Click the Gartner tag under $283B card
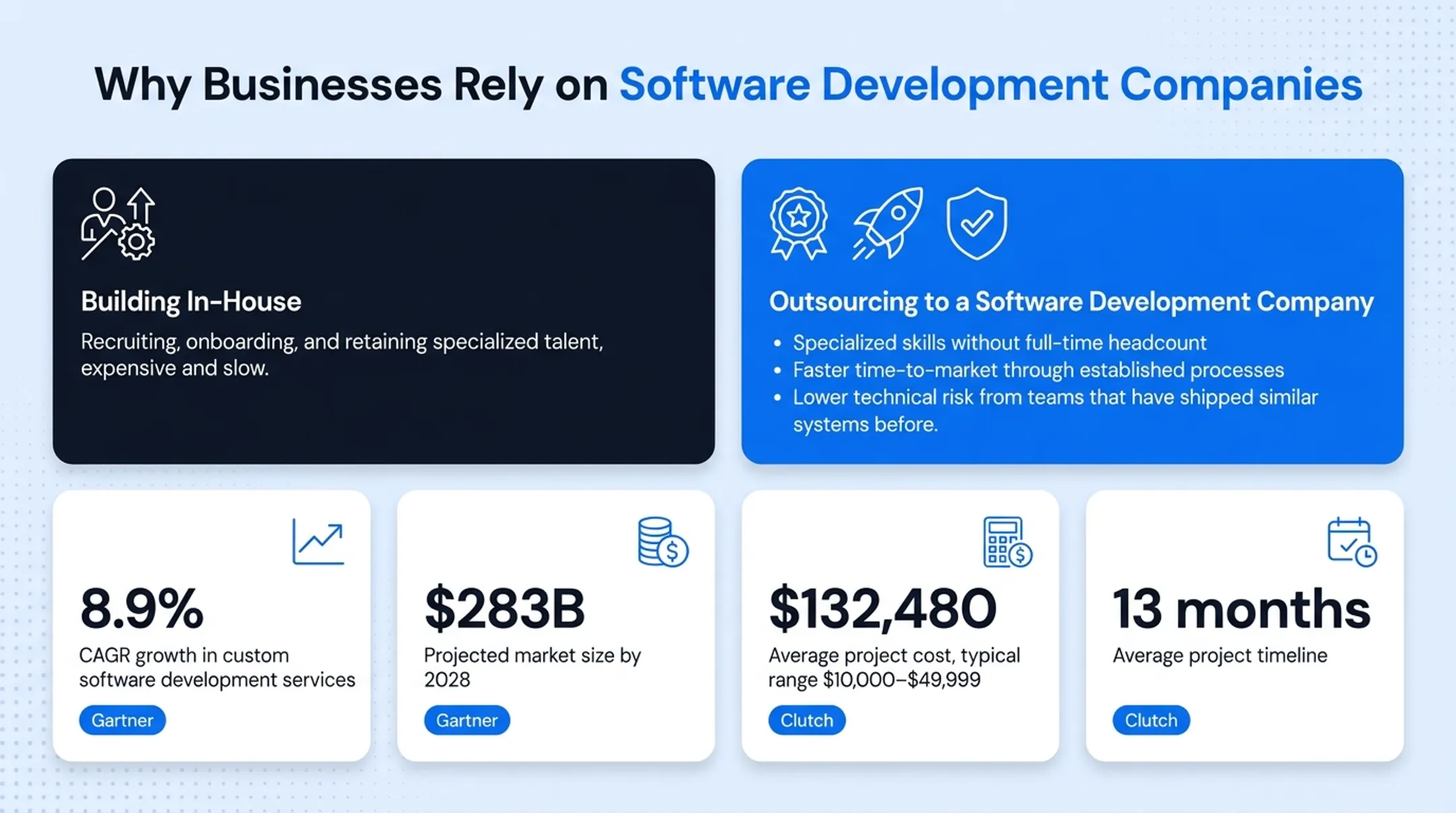The image size is (1456, 813). (x=466, y=720)
